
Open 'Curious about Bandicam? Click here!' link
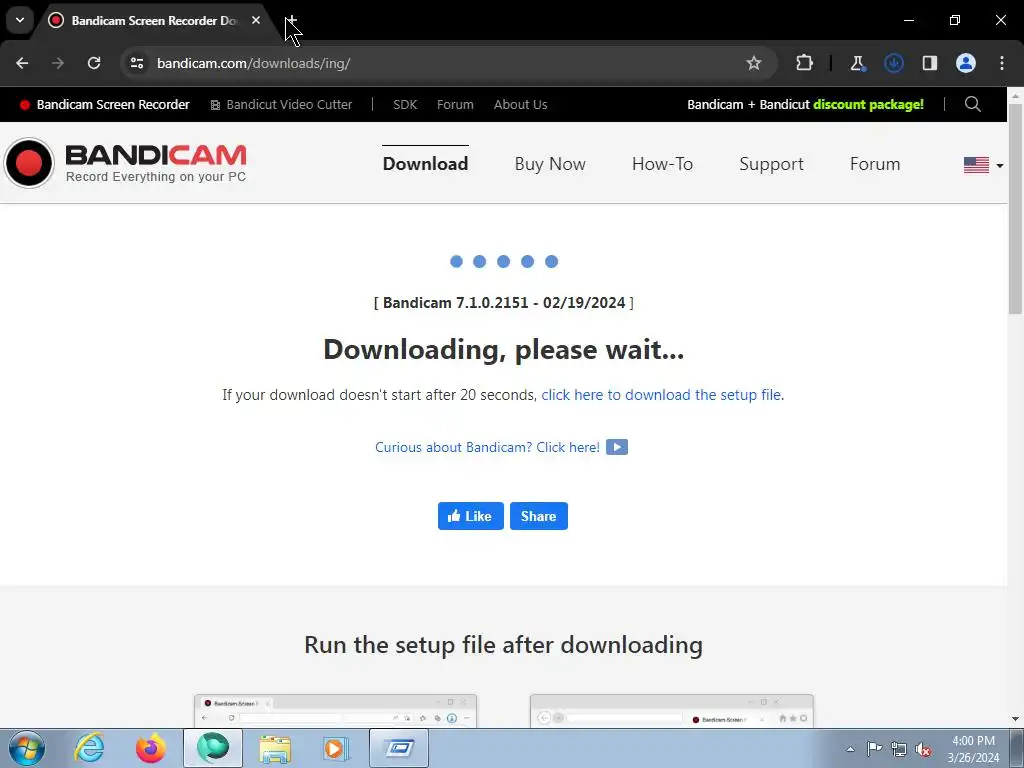(487, 447)
